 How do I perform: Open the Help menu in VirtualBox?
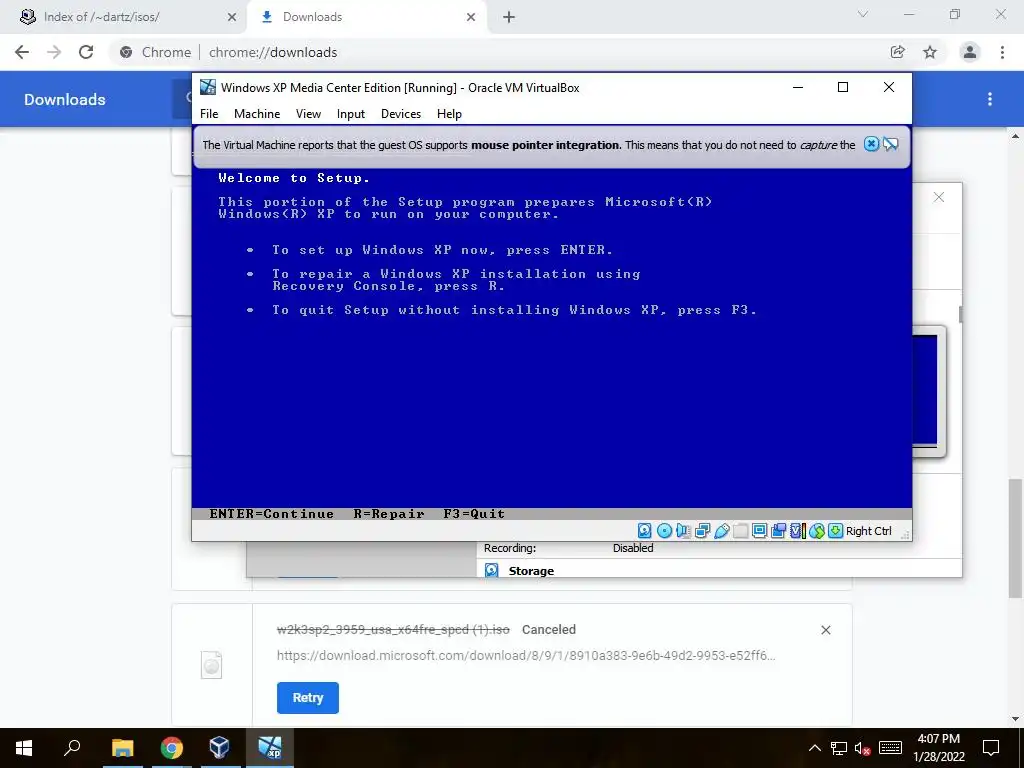coord(449,114)
